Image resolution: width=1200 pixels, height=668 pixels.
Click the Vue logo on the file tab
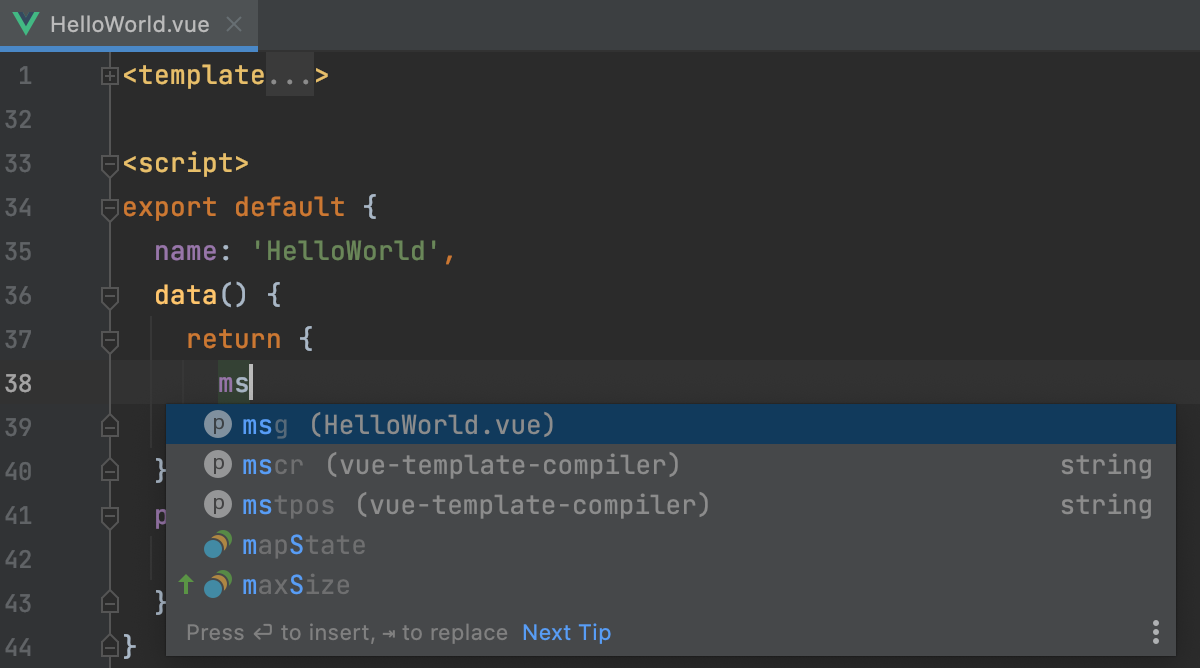tap(25, 22)
